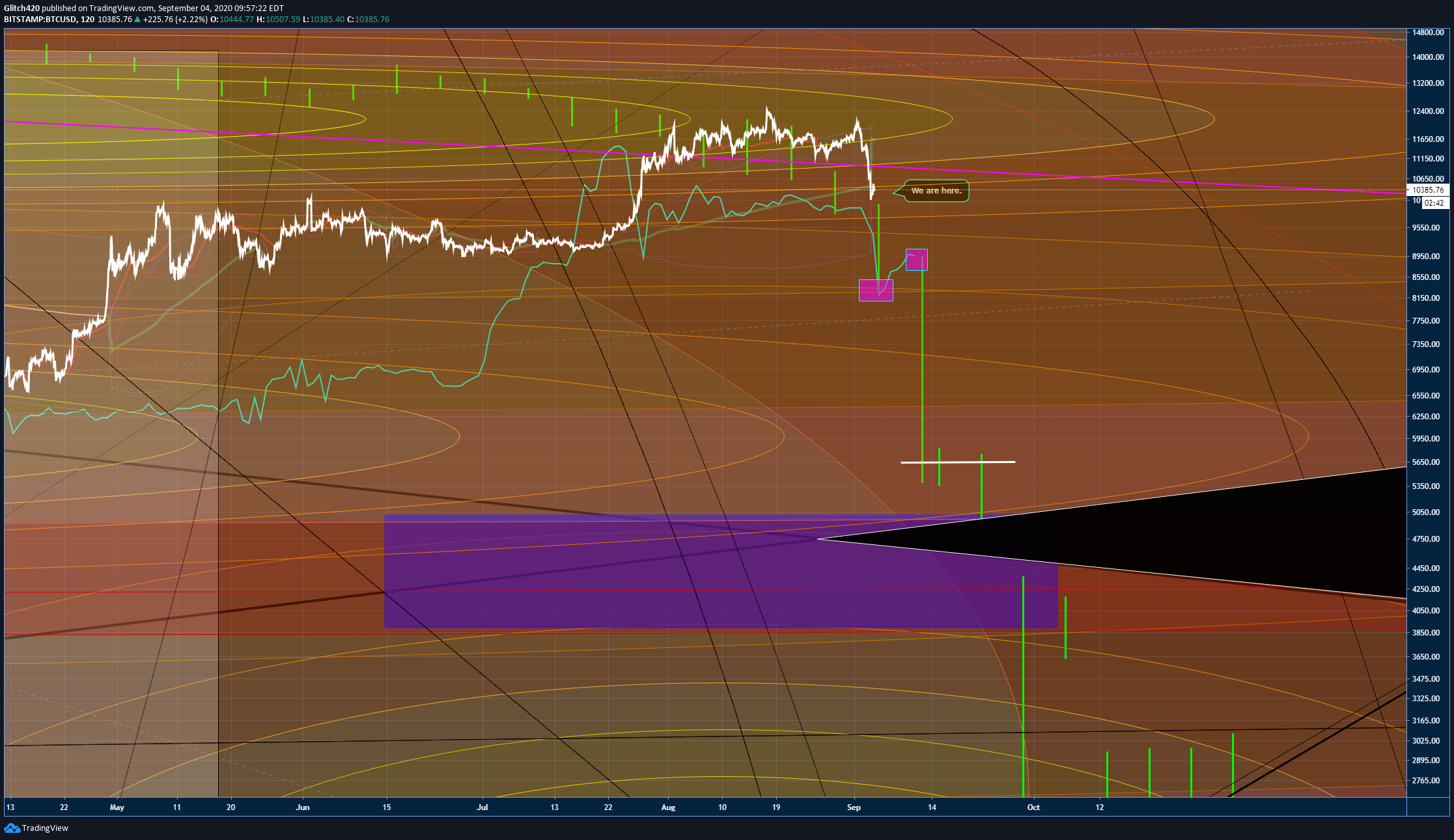Click the 120 interval value in header

[x=87, y=20]
